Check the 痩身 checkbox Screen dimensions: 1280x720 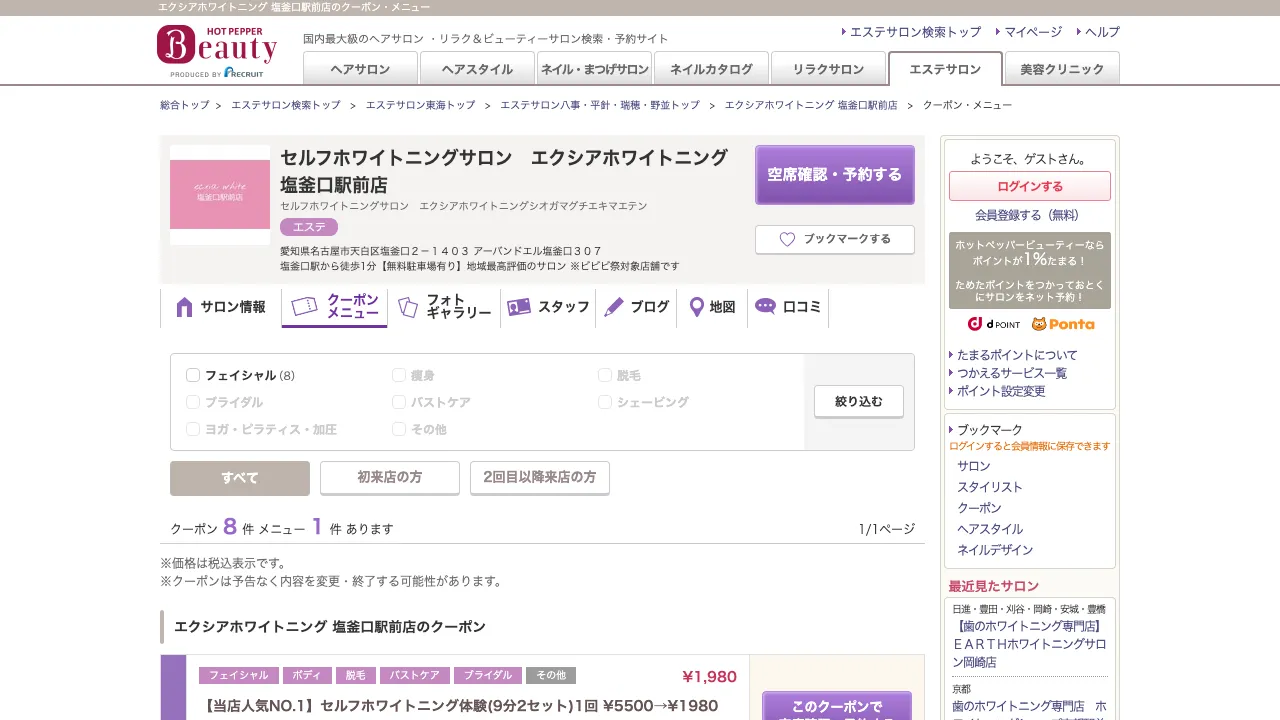pyautogui.click(x=399, y=375)
